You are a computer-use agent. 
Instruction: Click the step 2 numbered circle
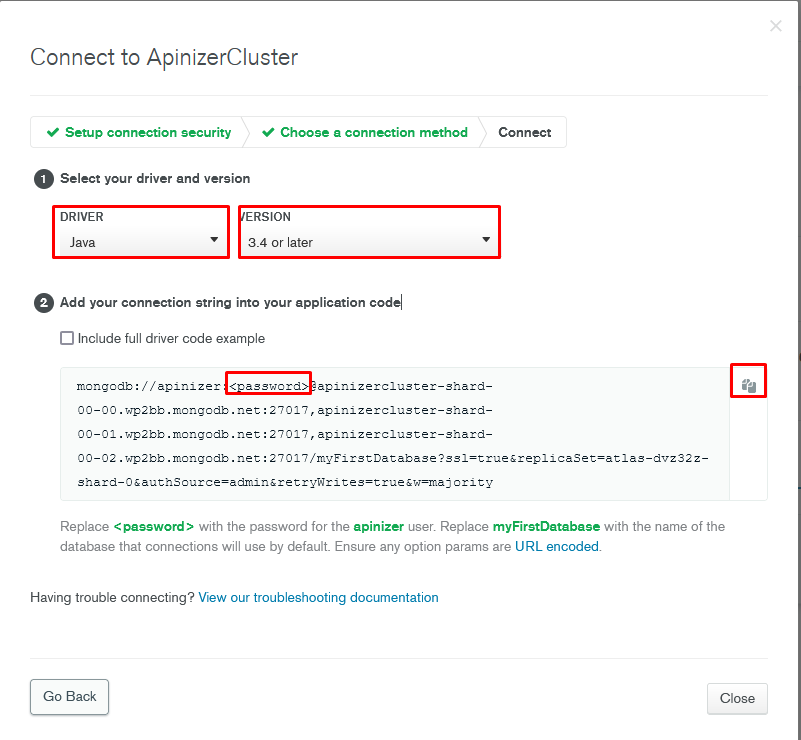coord(42,303)
